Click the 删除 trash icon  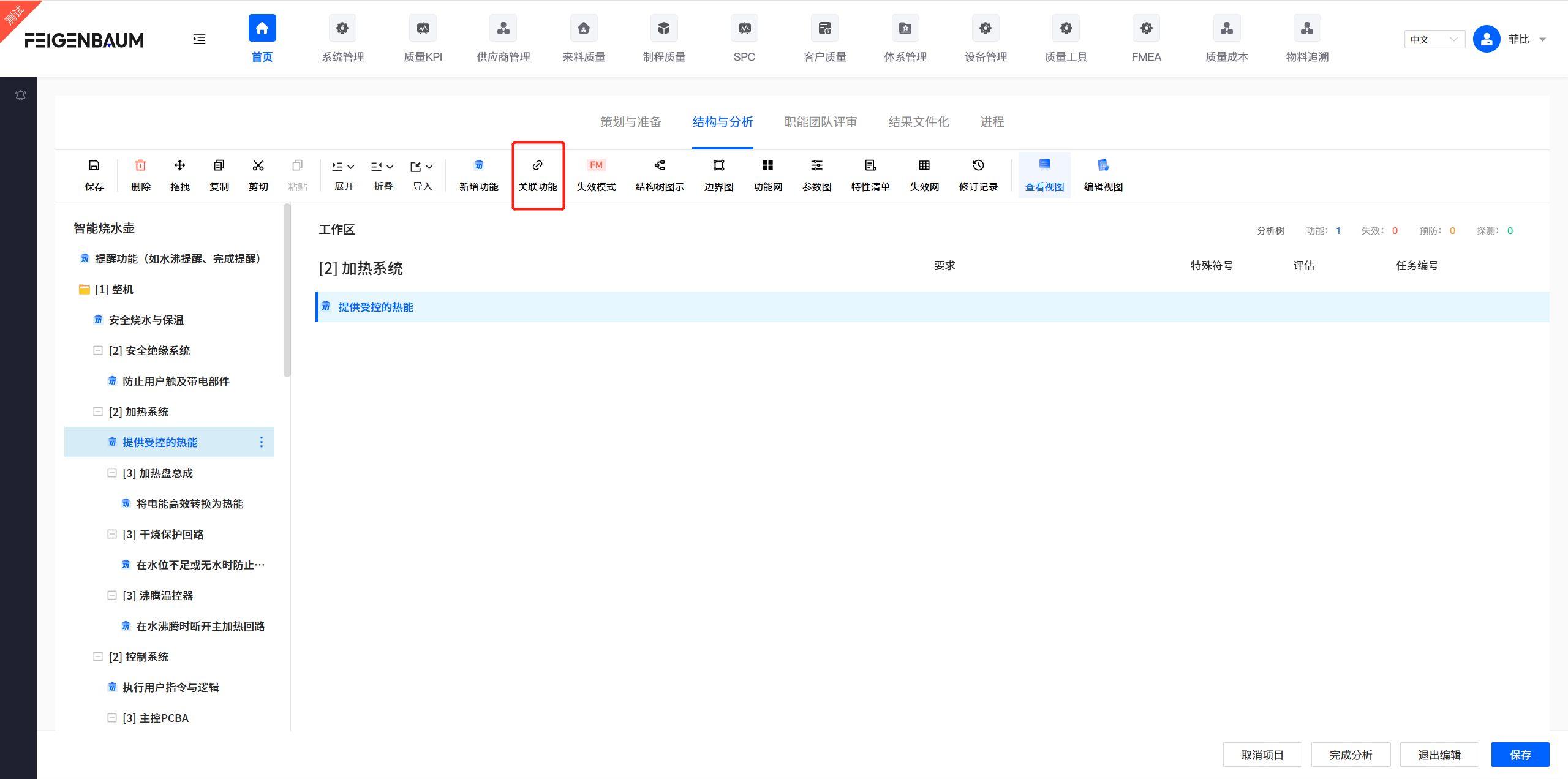point(140,165)
